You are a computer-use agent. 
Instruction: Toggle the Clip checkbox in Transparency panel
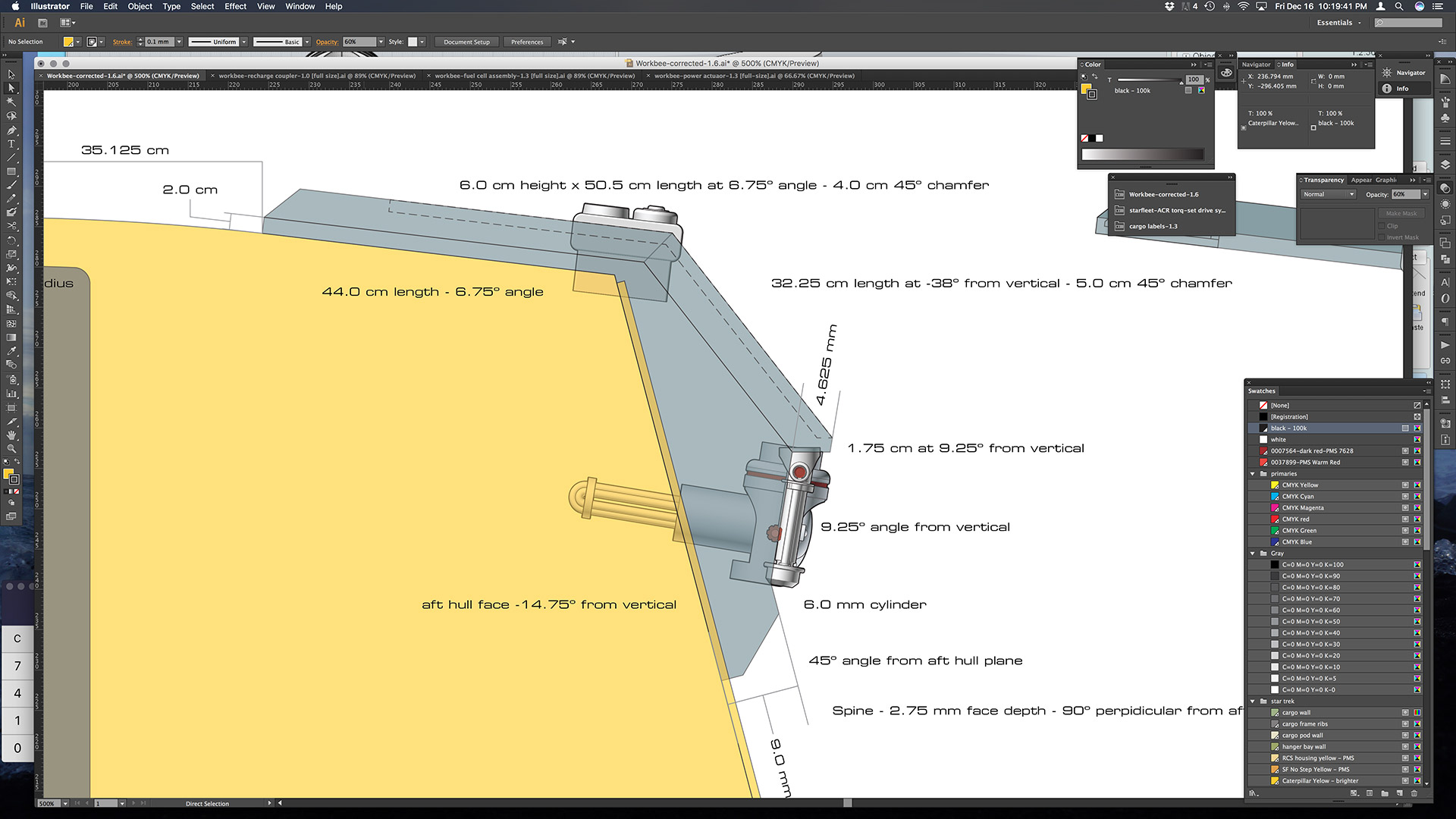(x=1381, y=226)
